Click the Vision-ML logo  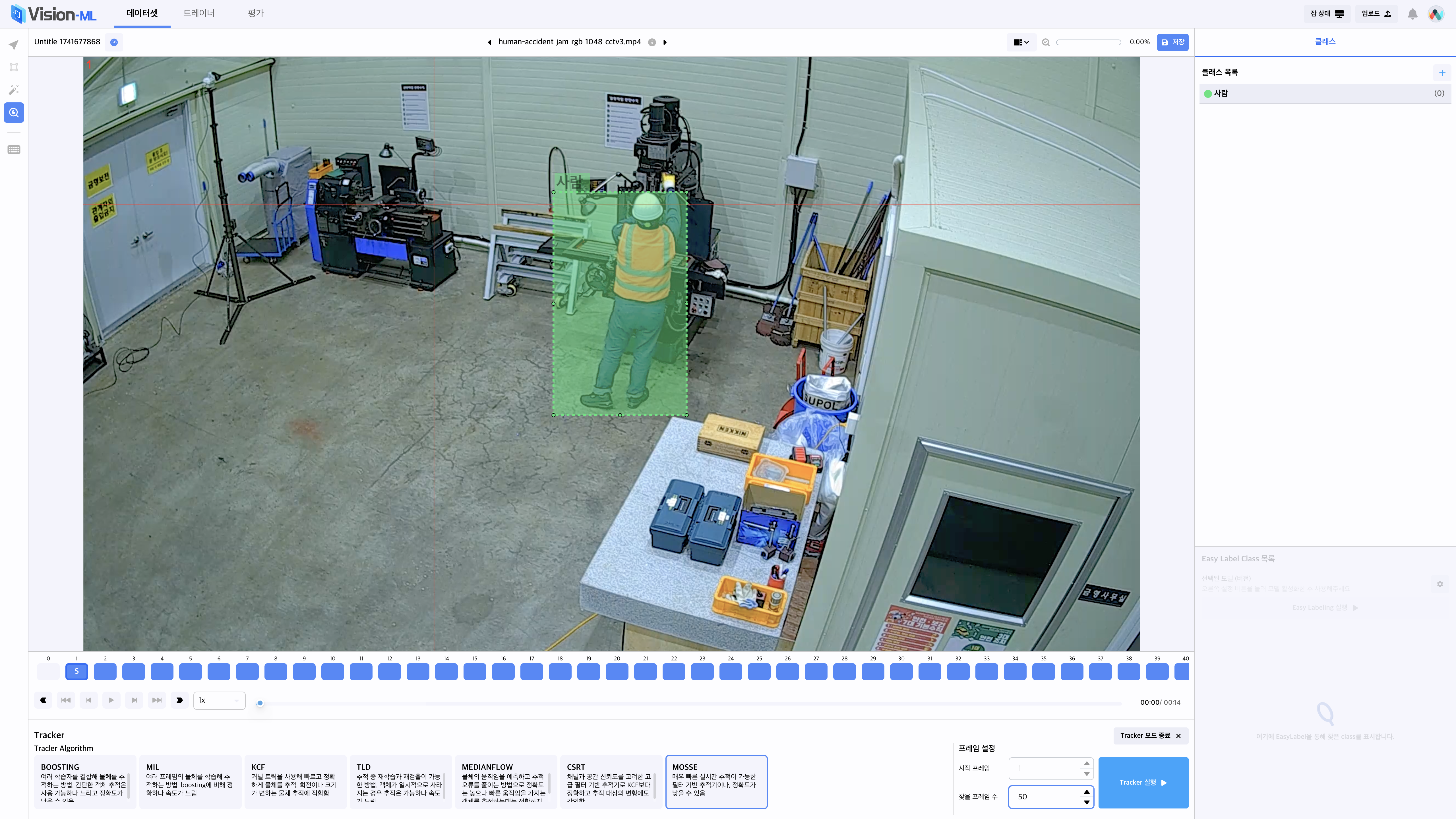54,14
